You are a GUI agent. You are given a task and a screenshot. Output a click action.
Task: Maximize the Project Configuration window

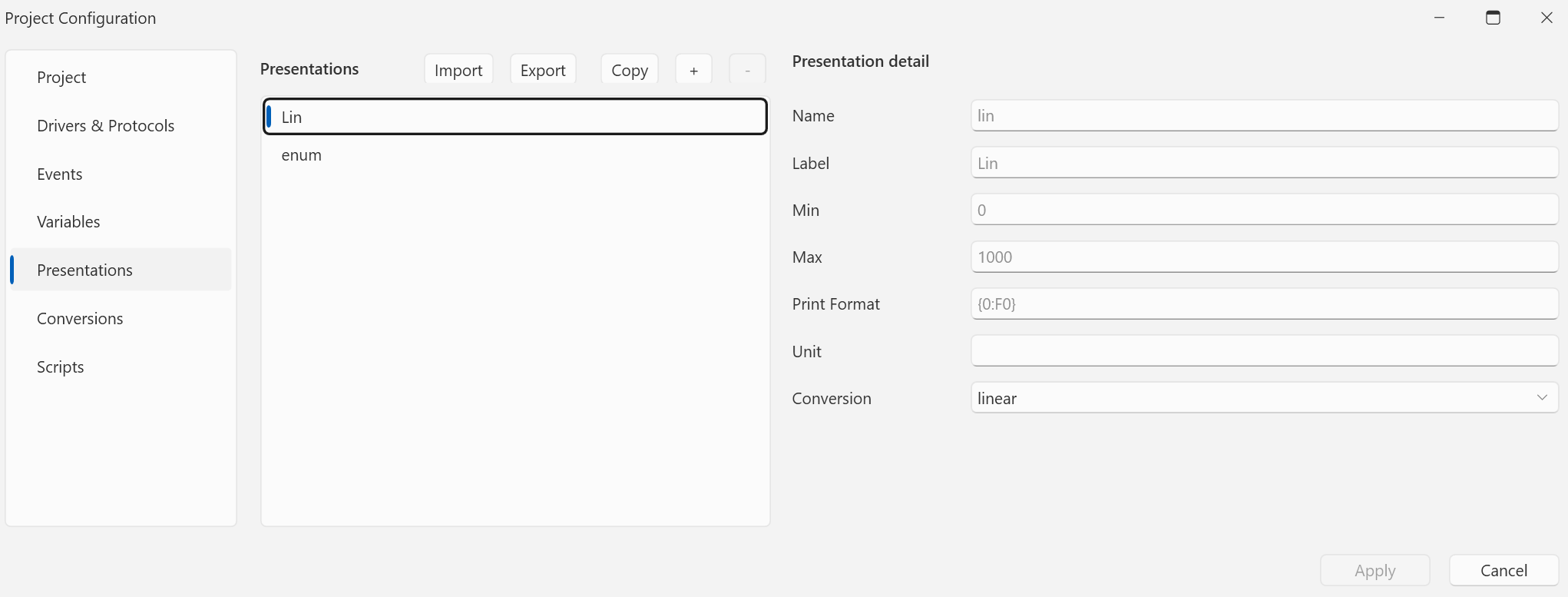coord(1493,18)
